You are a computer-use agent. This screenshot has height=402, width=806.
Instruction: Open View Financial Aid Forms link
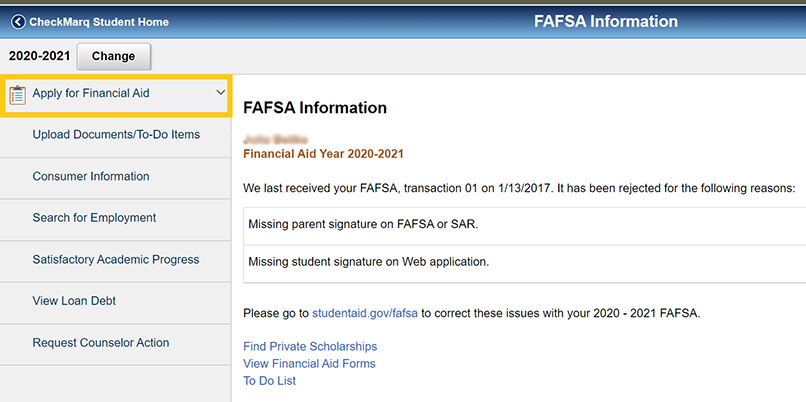click(x=309, y=364)
